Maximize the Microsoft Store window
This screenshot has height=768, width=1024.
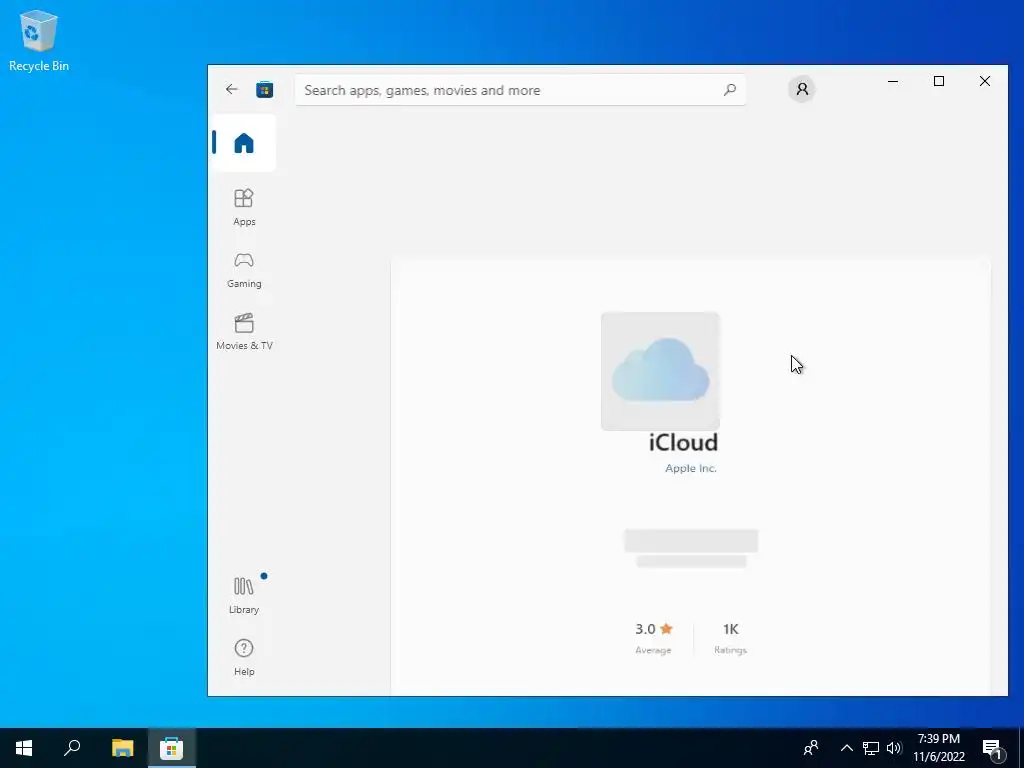(x=938, y=82)
